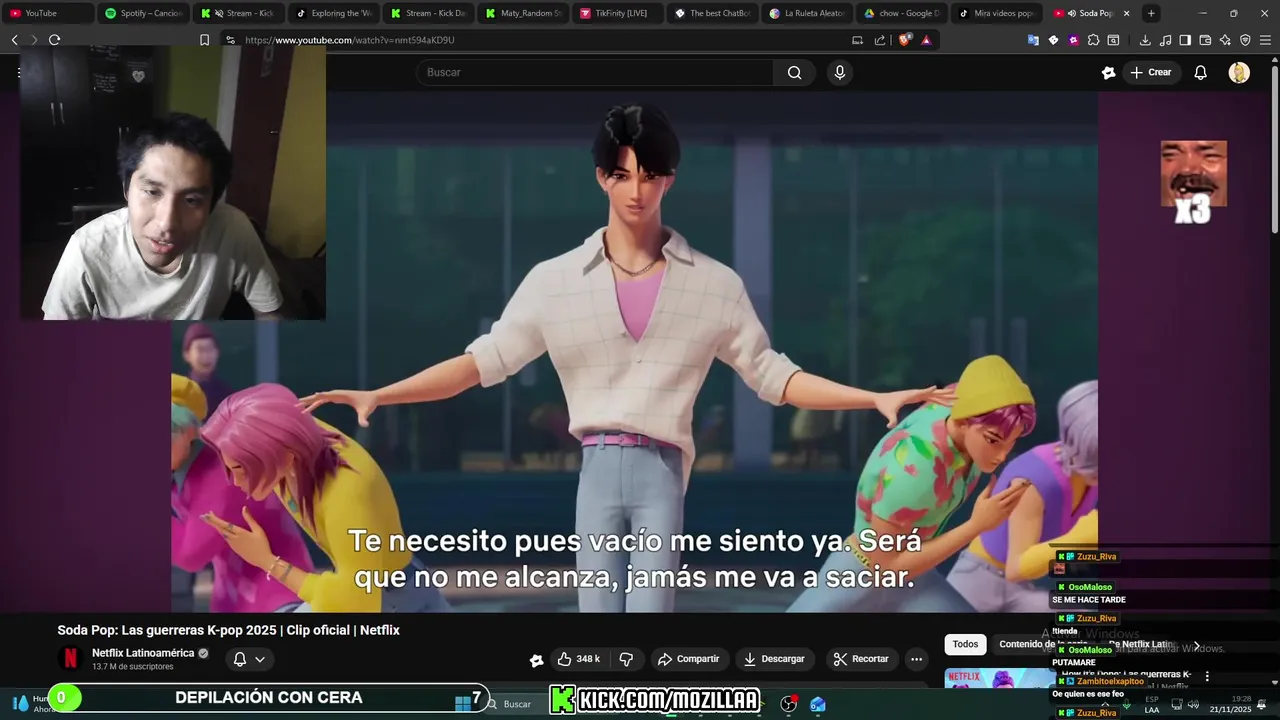Image resolution: width=1280 pixels, height=720 pixels.
Task: Open the Brave VPN shield icon
Action: coord(1245,40)
